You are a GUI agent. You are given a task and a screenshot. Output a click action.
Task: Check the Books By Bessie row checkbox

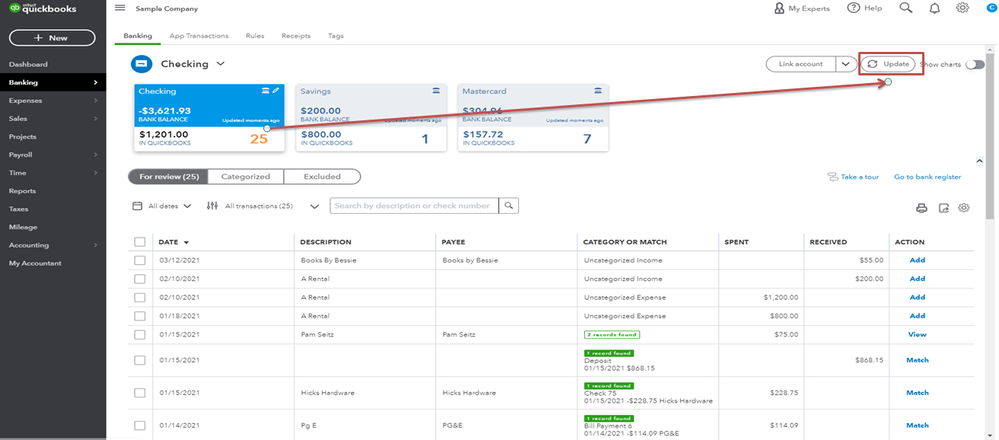click(140, 260)
